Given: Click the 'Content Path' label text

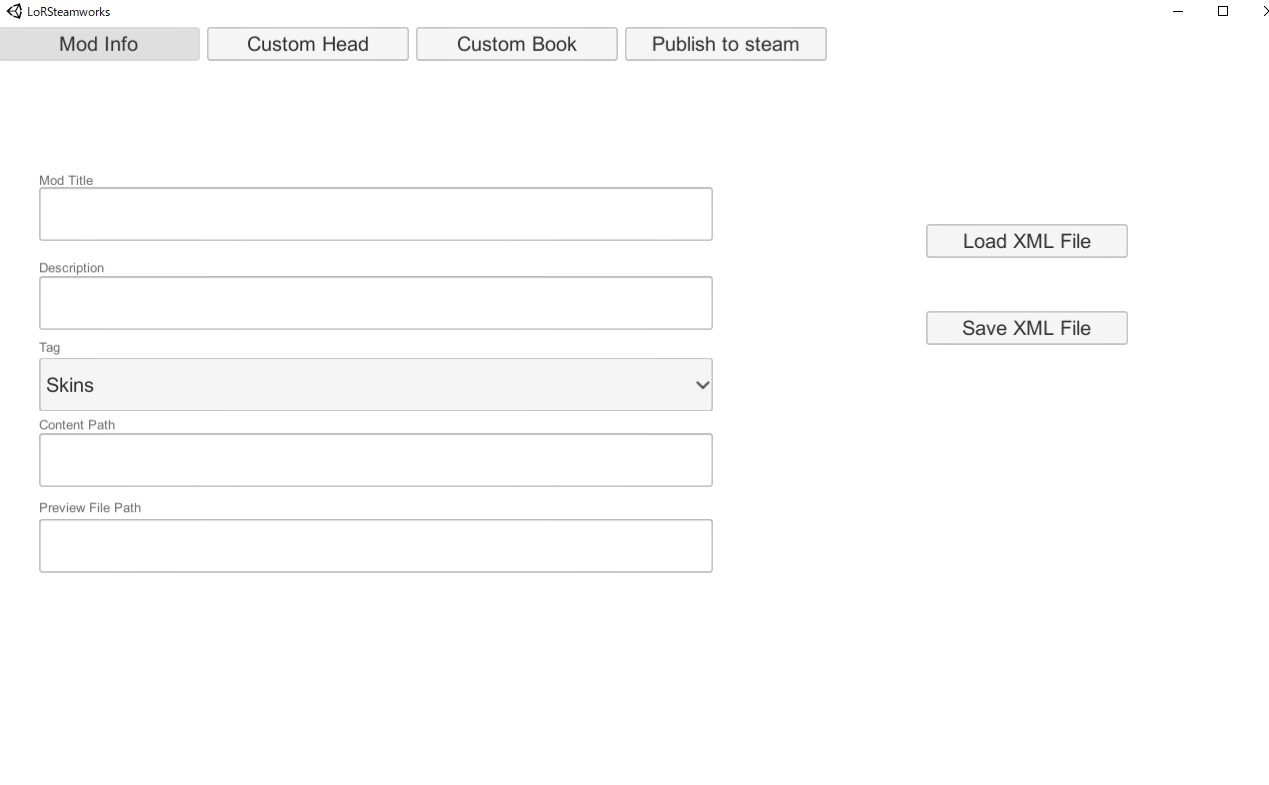Looking at the screenshot, I should tap(77, 425).
